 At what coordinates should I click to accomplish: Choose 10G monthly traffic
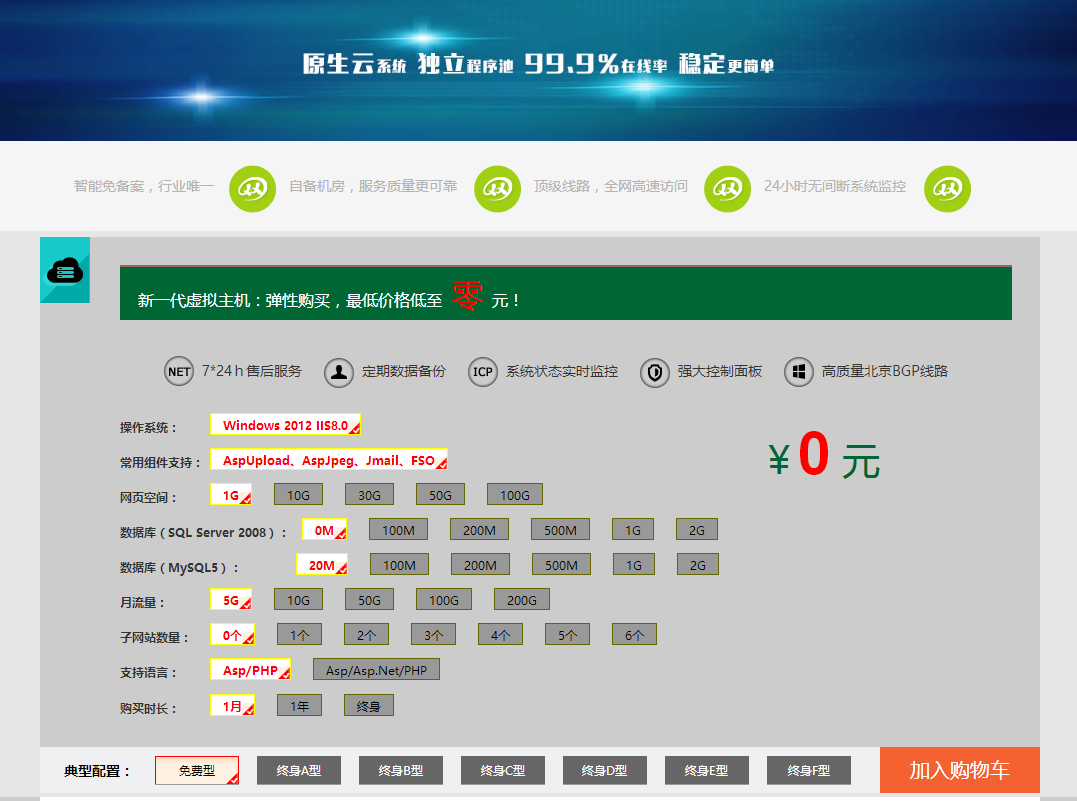point(298,600)
